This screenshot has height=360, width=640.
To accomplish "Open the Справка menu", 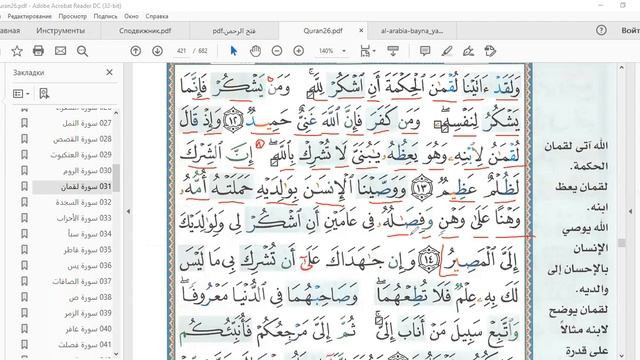I will (x=157, y=16).
